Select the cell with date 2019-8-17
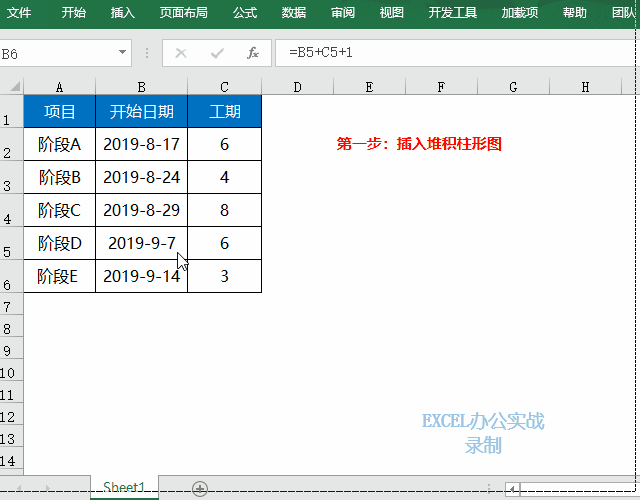 [142, 144]
